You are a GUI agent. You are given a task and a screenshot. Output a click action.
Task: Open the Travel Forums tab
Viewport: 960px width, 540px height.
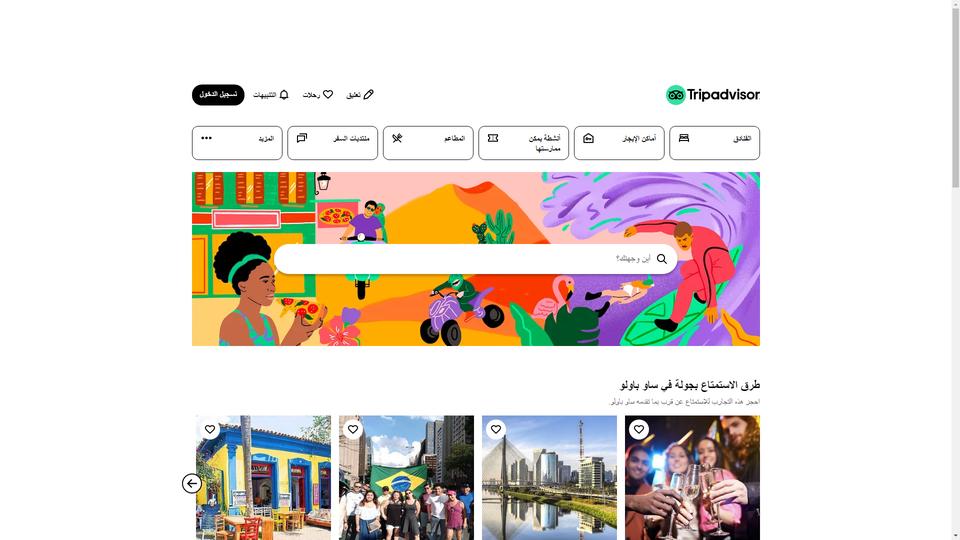point(332,143)
